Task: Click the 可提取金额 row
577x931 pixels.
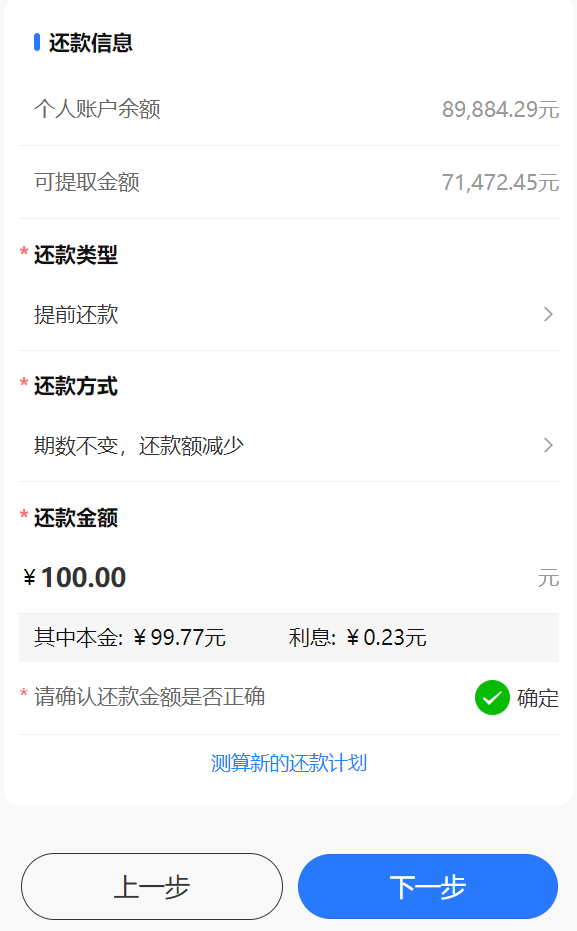Action: [289, 182]
